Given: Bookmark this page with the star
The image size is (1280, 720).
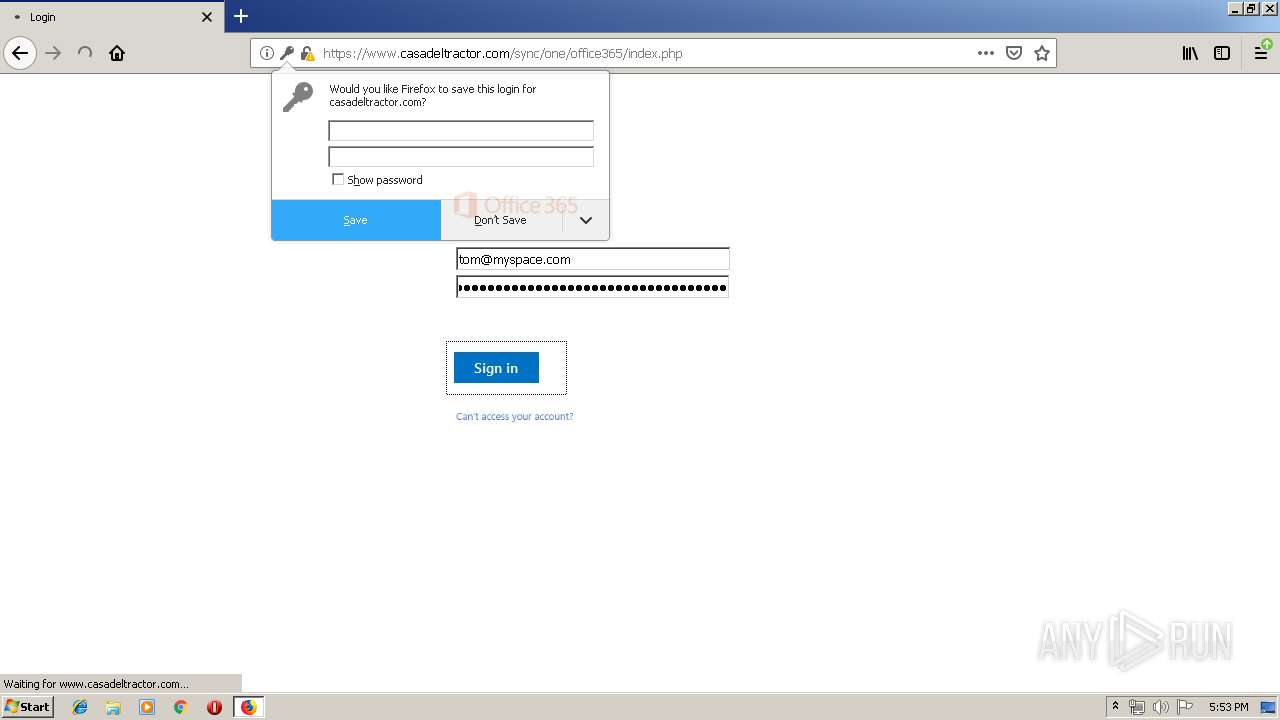Looking at the screenshot, I should (1042, 53).
